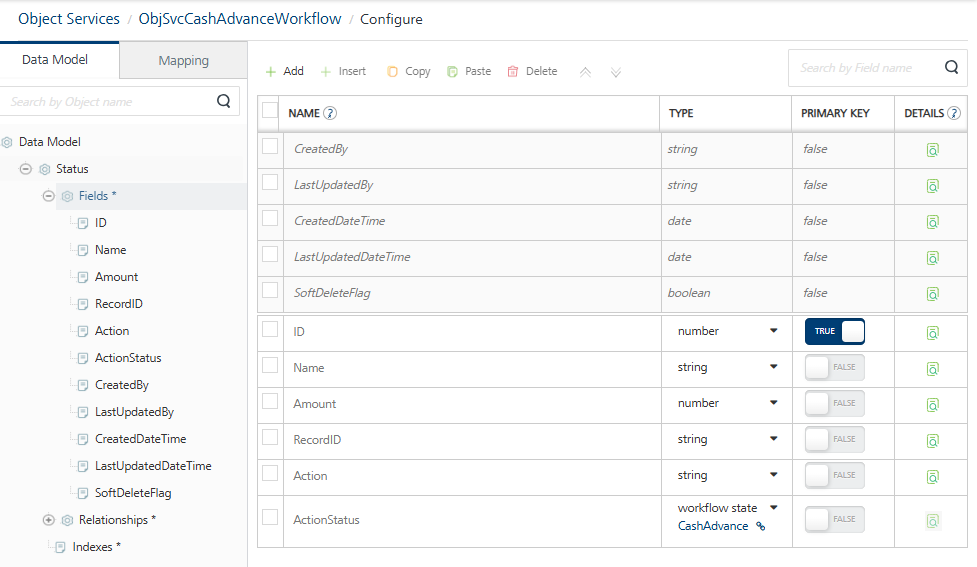Switch to the Mapping tab
This screenshot has height=567, width=977.
click(183, 61)
